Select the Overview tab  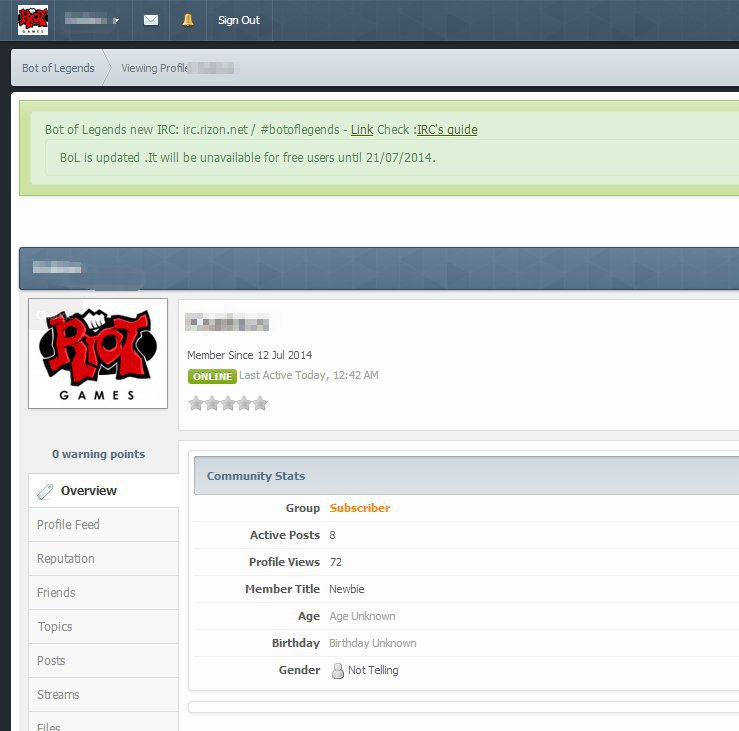pyautogui.click(x=104, y=491)
